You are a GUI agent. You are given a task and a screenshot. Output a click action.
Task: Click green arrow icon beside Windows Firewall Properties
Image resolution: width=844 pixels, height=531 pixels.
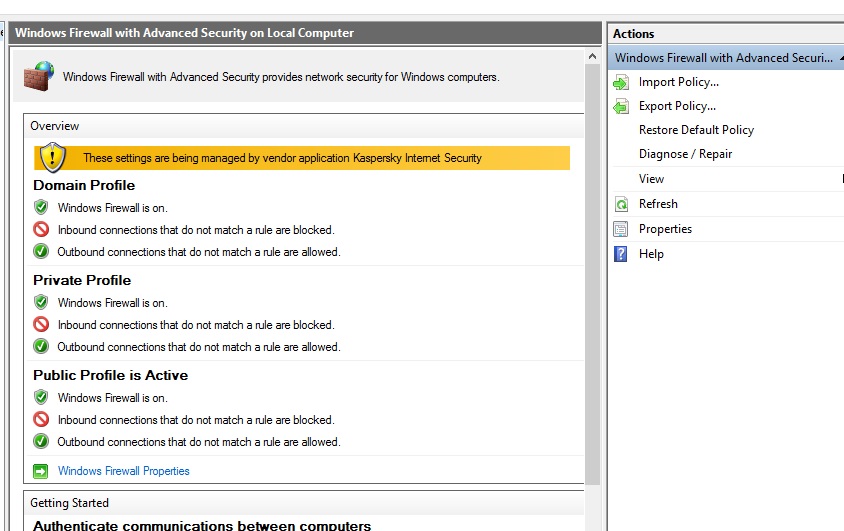click(40, 471)
